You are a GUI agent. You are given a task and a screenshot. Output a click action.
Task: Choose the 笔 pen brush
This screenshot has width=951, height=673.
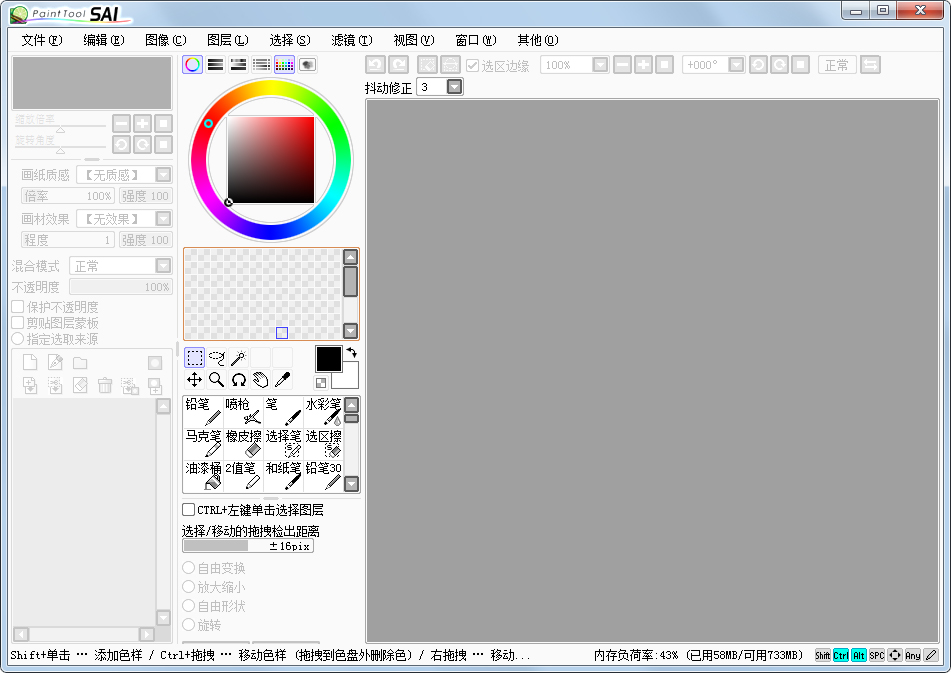click(x=283, y=412)
